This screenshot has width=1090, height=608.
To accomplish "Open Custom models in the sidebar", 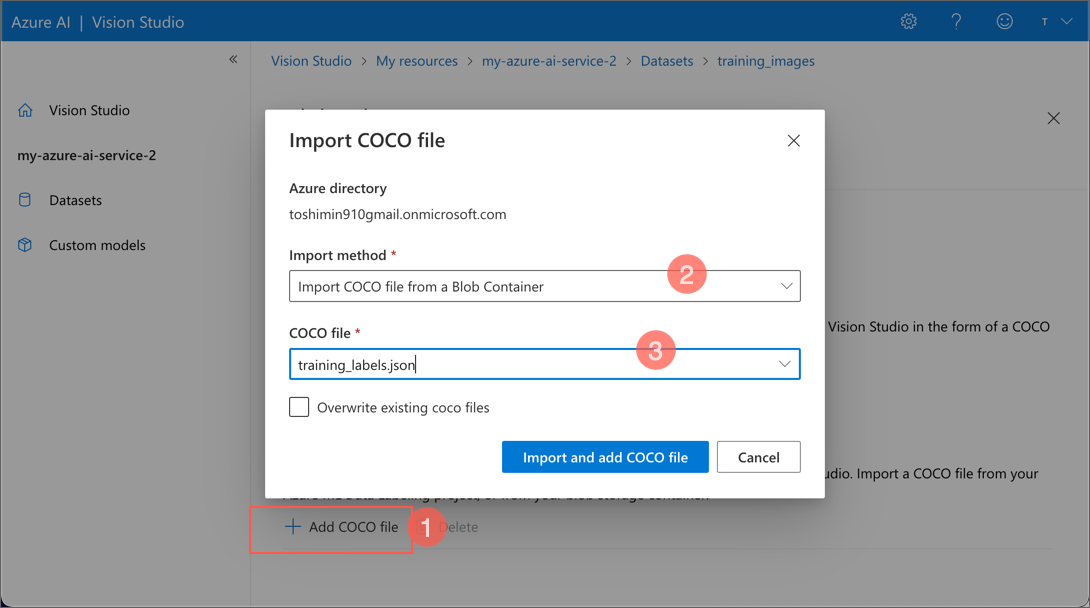I will pos(97,245).
